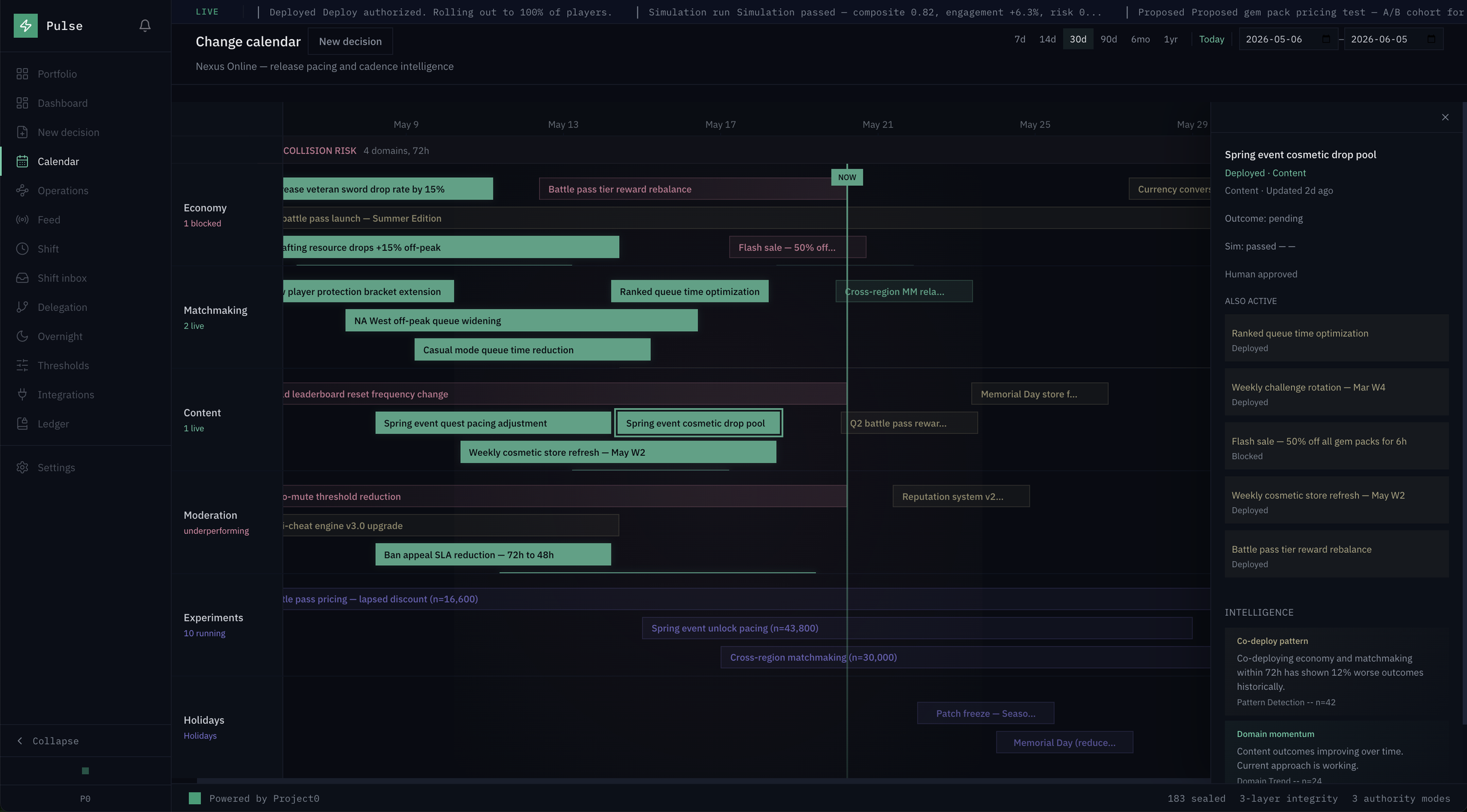
Task: Click the NOW timeline marker
Action: pos(847,177)
